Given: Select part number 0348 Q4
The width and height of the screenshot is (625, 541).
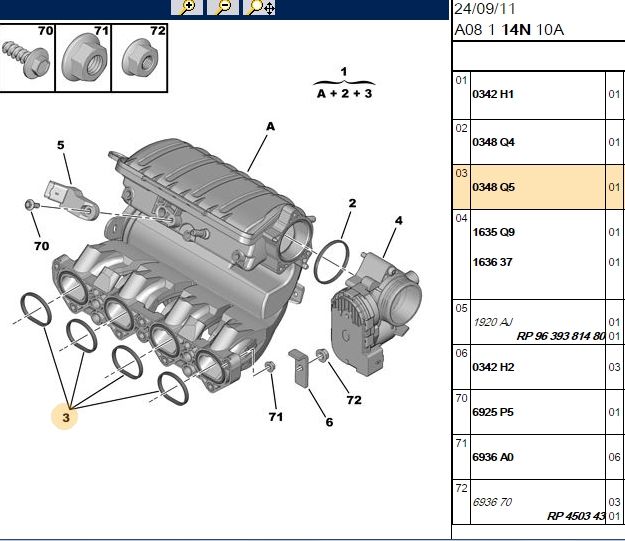Looking at the screenshot, I should (x=493, y=142).
